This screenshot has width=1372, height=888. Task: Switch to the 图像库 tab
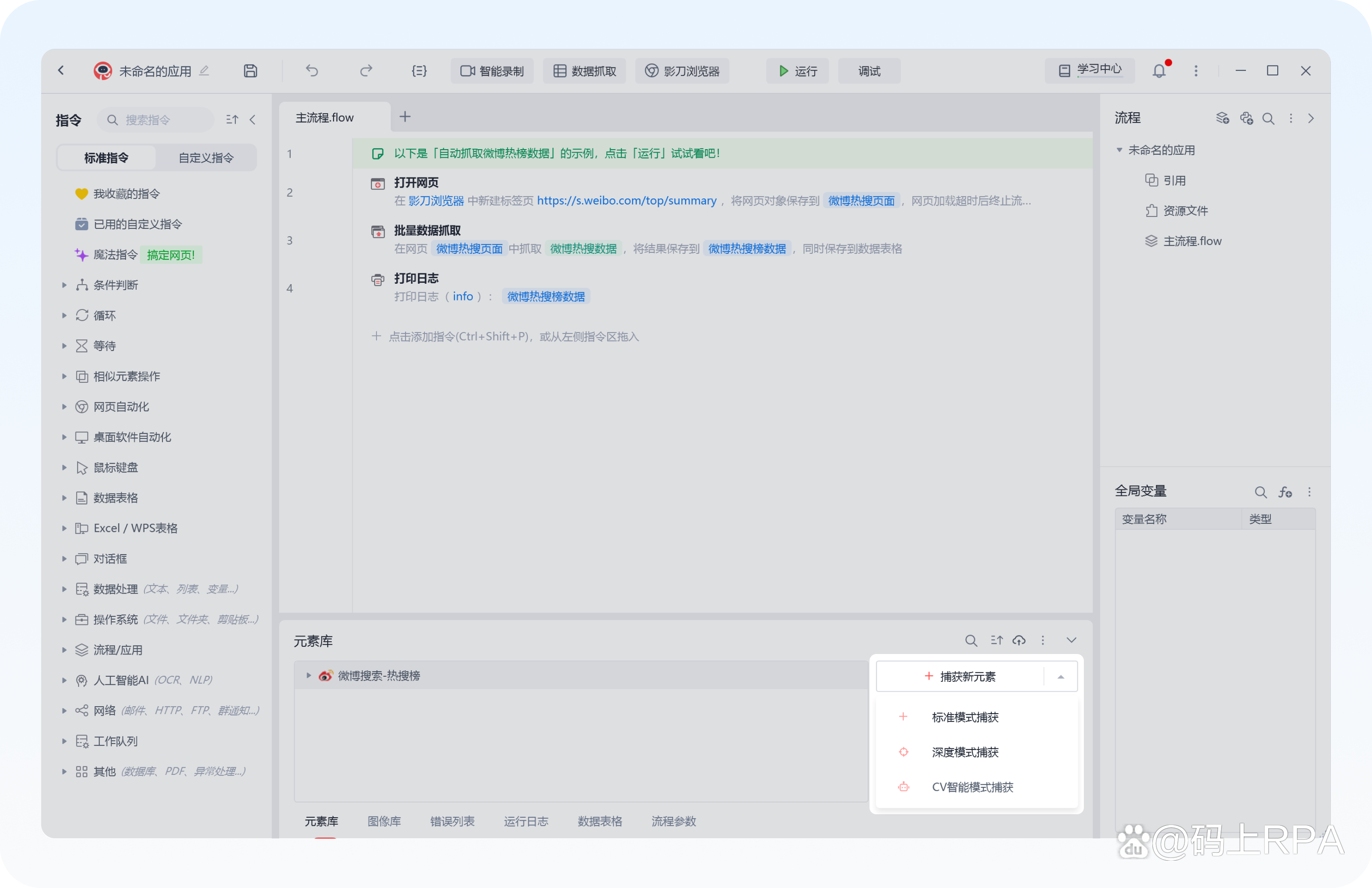pyautogui.click(x=384, y=821)
